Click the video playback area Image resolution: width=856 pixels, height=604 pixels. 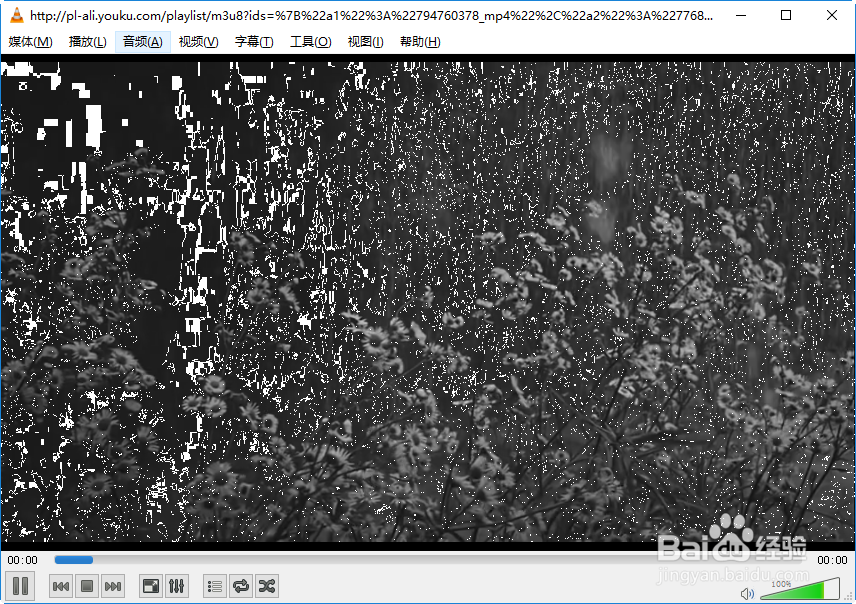(x=428, y=301)
